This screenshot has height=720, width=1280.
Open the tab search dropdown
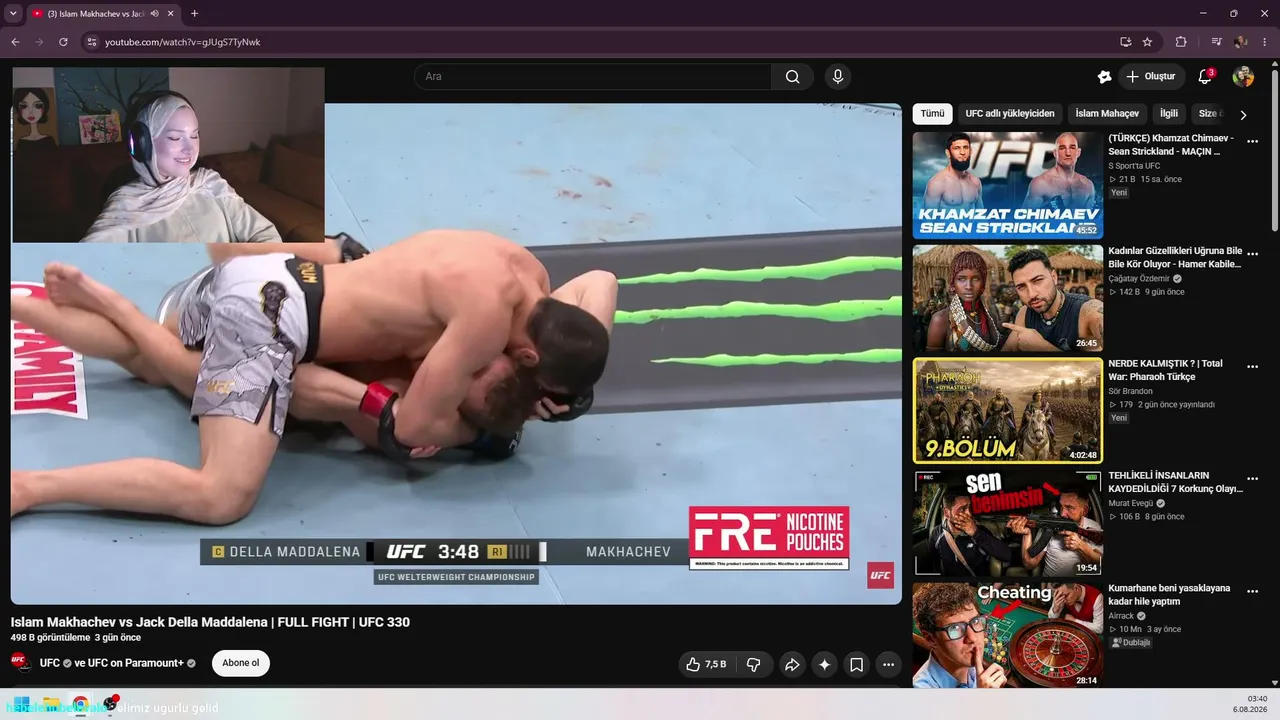(13, 14)
